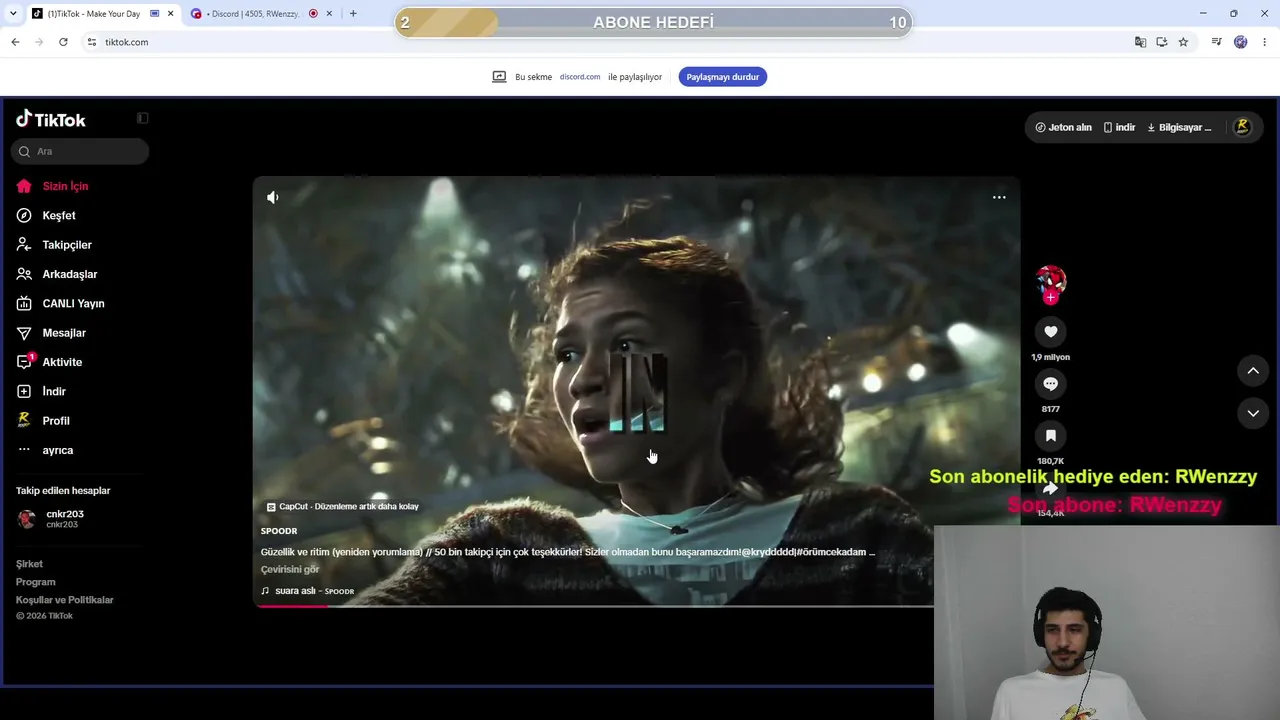Open Koşullar ve Politikalar link
Screen dimensions: 1280x720
pos(65,600)
